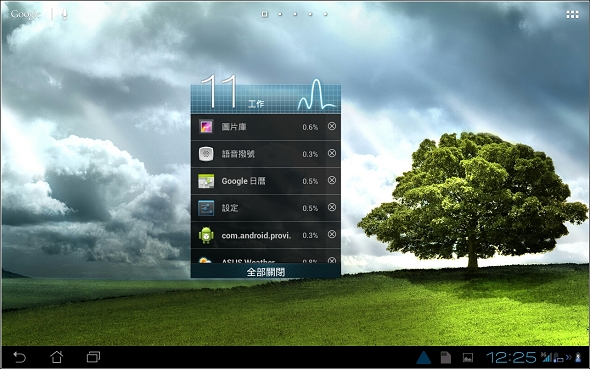This screenshot has width=590, height=369.
Task: Tap the 圖片庫 gallery app icon
Action: click(206, 127)
